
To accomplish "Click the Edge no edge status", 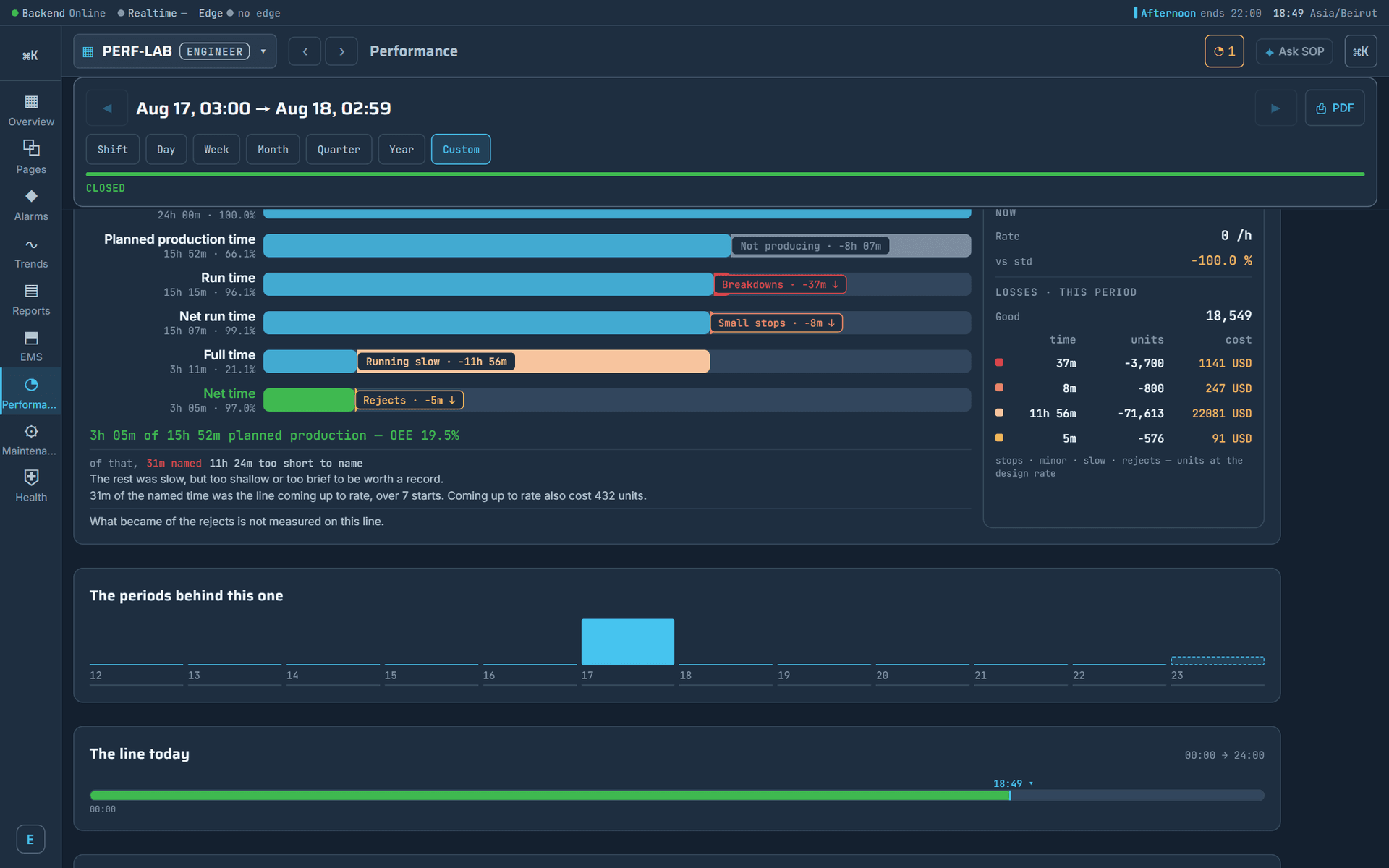I will click(x=239, y=13).
